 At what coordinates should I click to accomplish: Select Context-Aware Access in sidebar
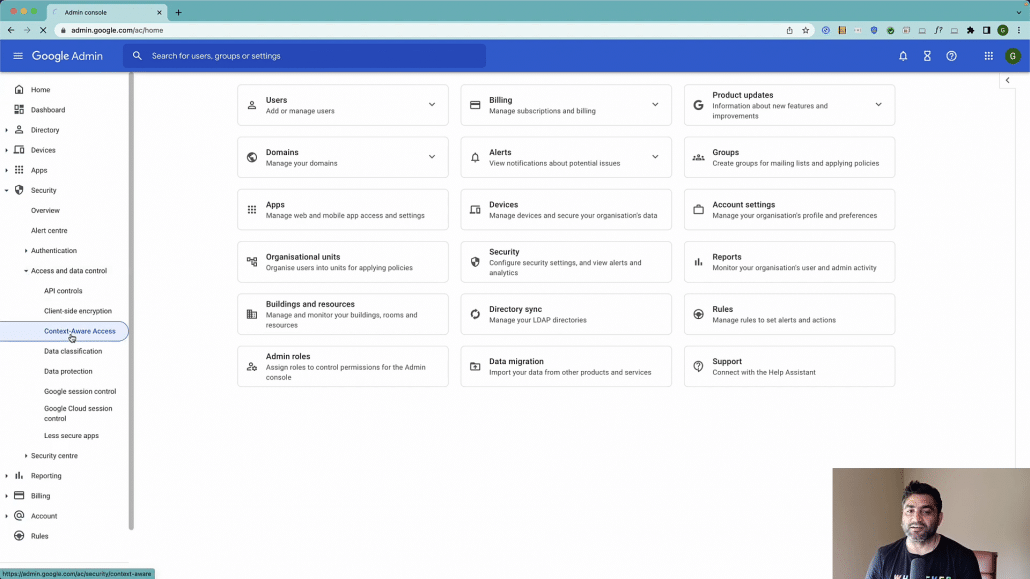pyautogui.click(x=64, y=331)
